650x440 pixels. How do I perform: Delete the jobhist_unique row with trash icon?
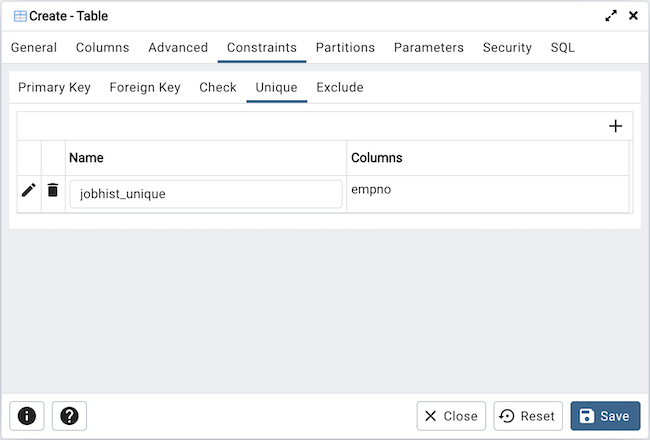tap(53, 190)
